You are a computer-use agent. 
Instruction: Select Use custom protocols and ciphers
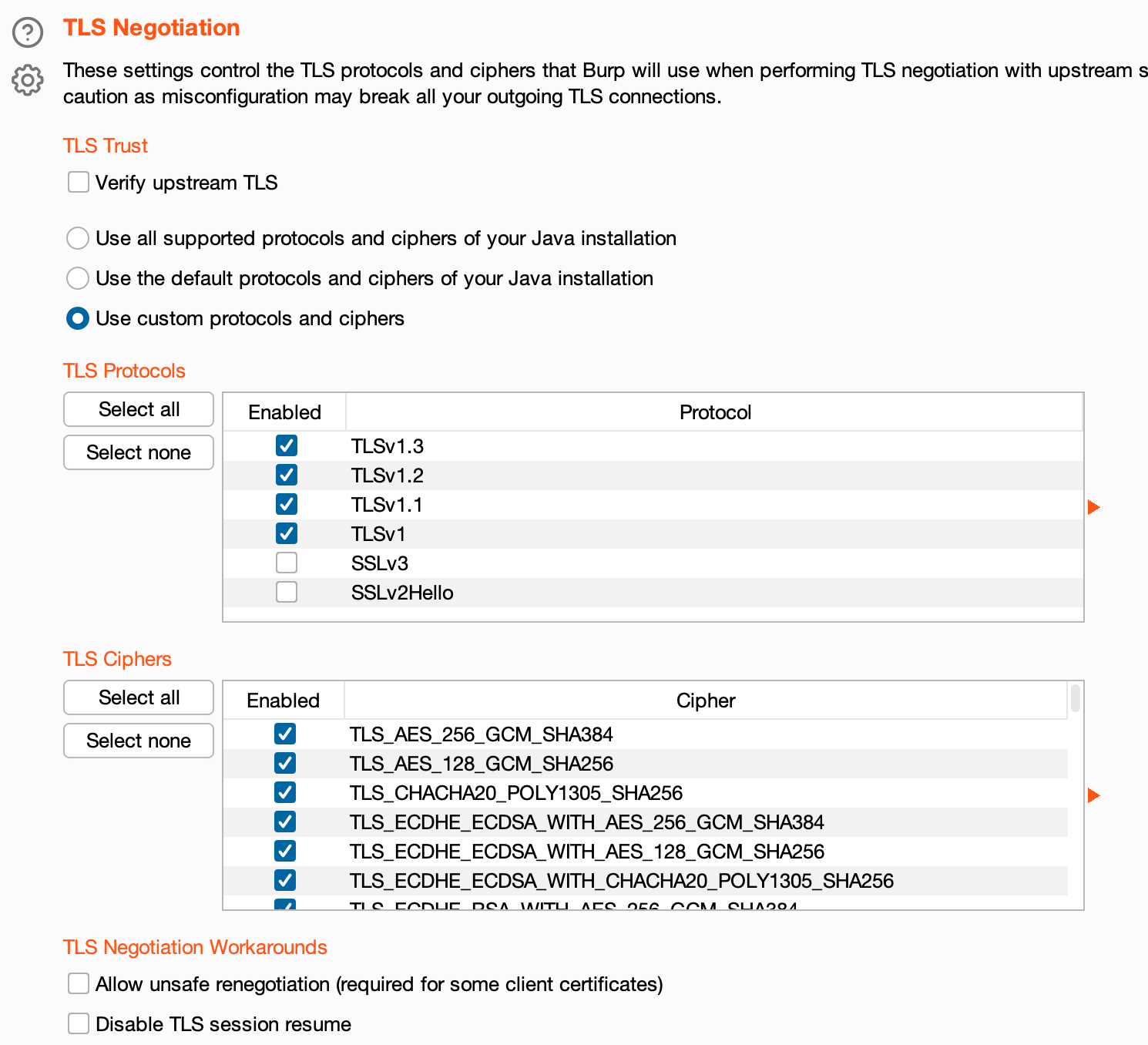(x=78, y=318)
